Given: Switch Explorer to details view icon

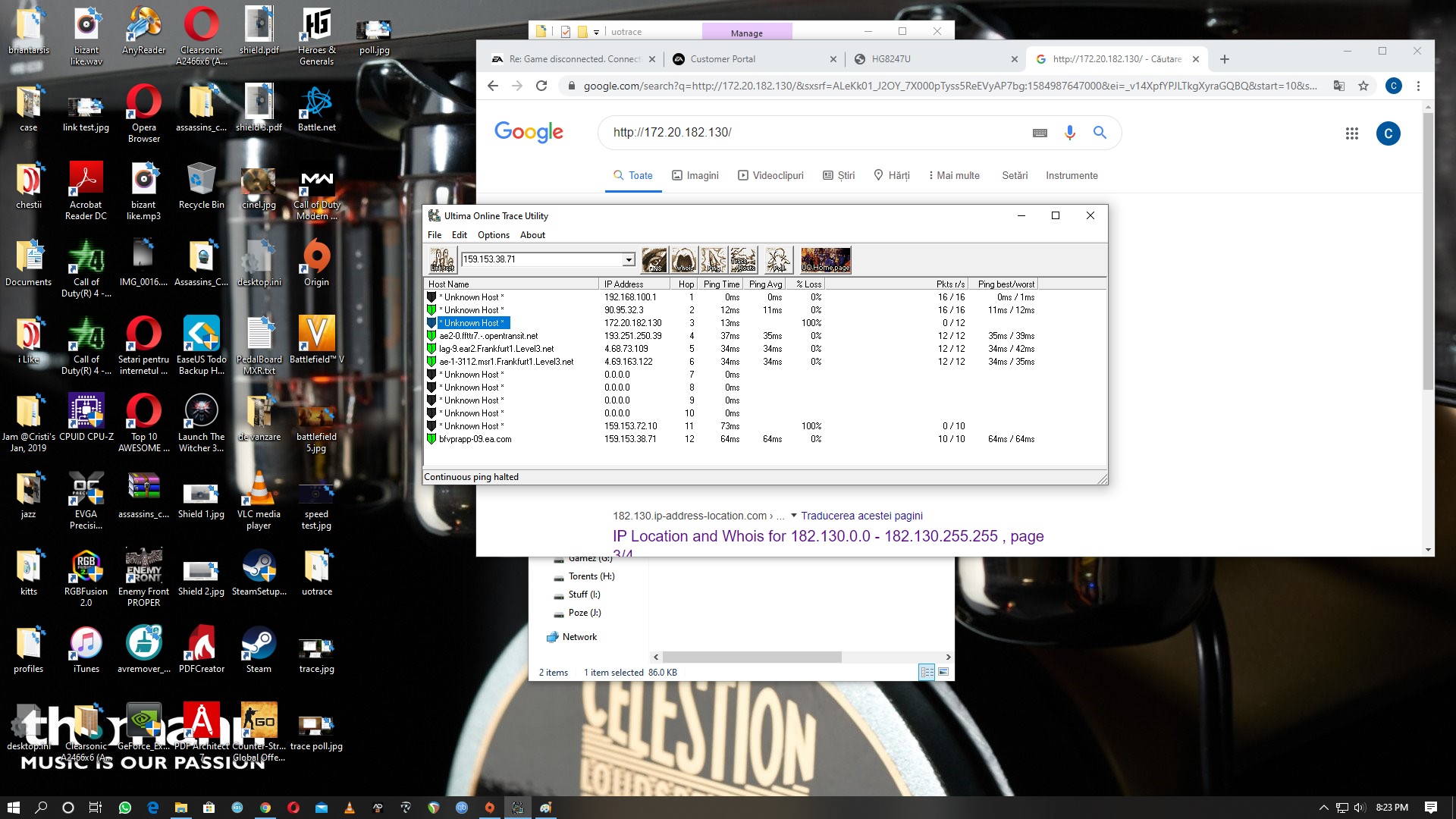Looking at the screenshot, I should coord(927,672).
